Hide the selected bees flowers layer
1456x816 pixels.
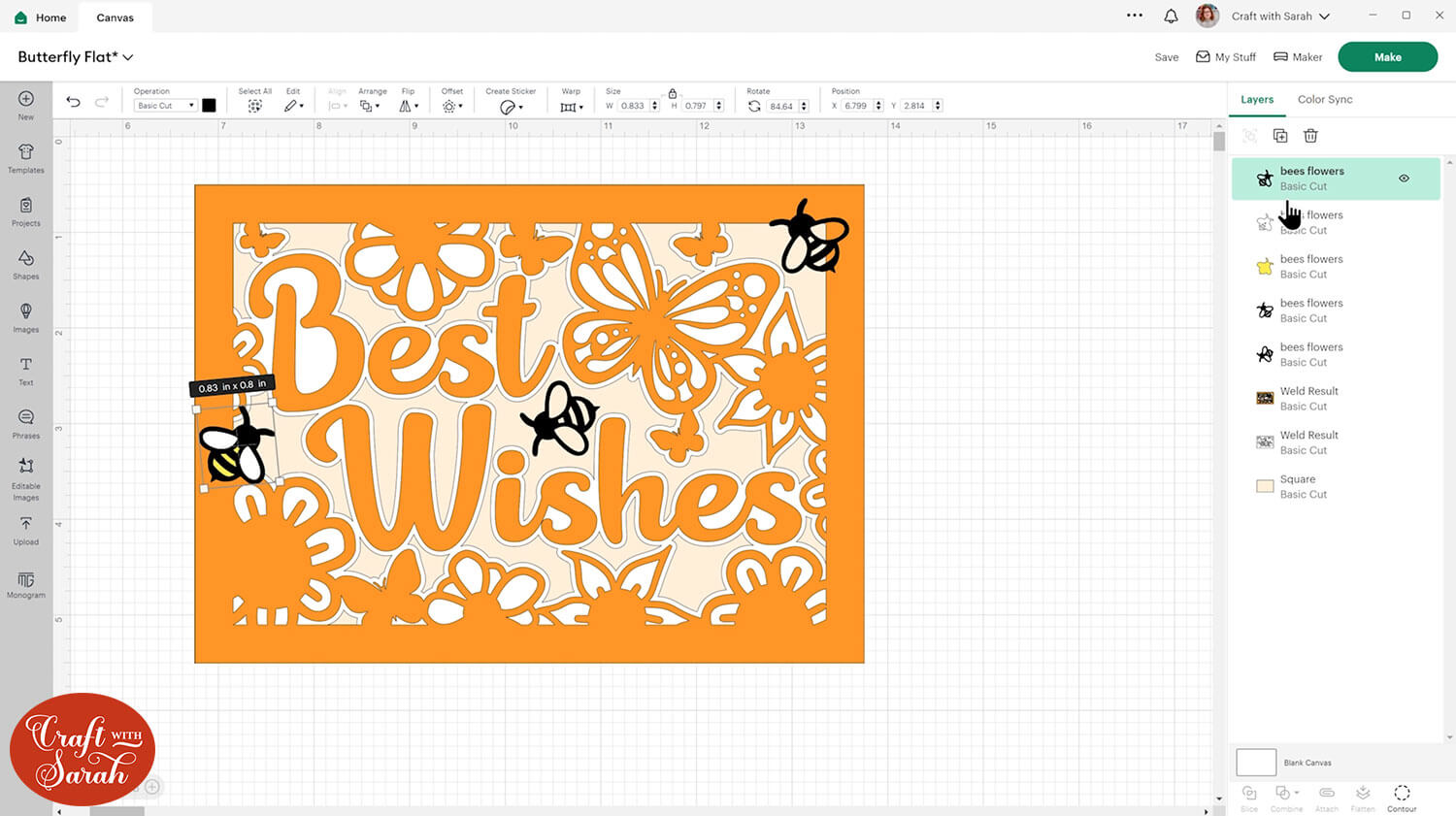click(x=1404, y=179)
